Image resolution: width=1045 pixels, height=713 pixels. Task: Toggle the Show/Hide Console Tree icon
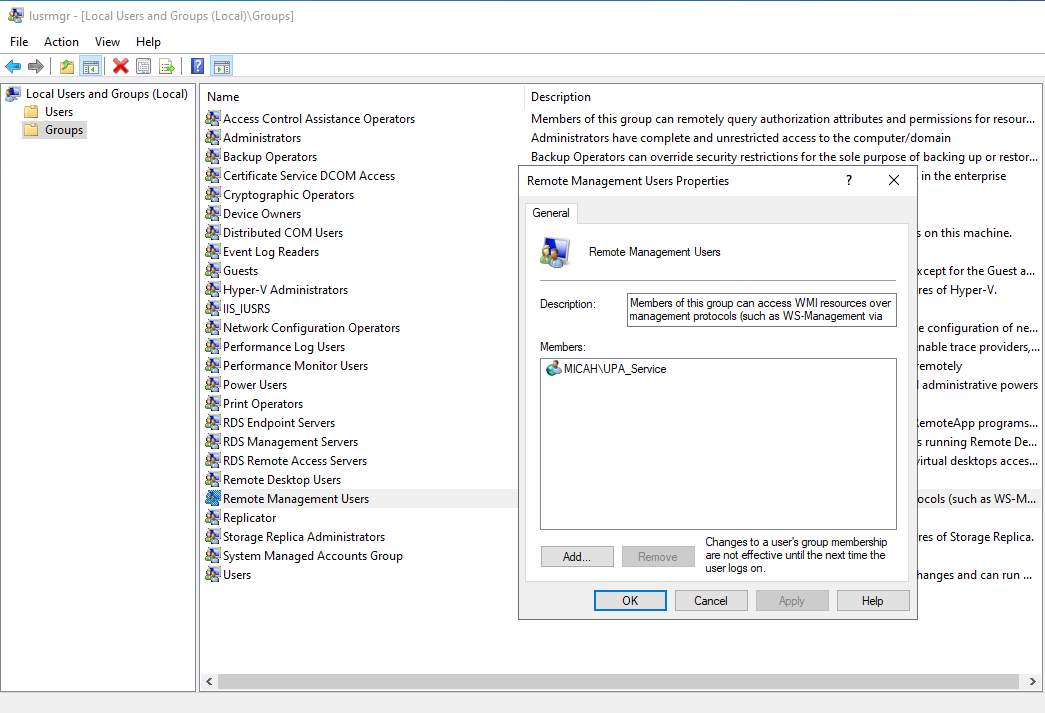pyautogui.click(x=90, y=67)
